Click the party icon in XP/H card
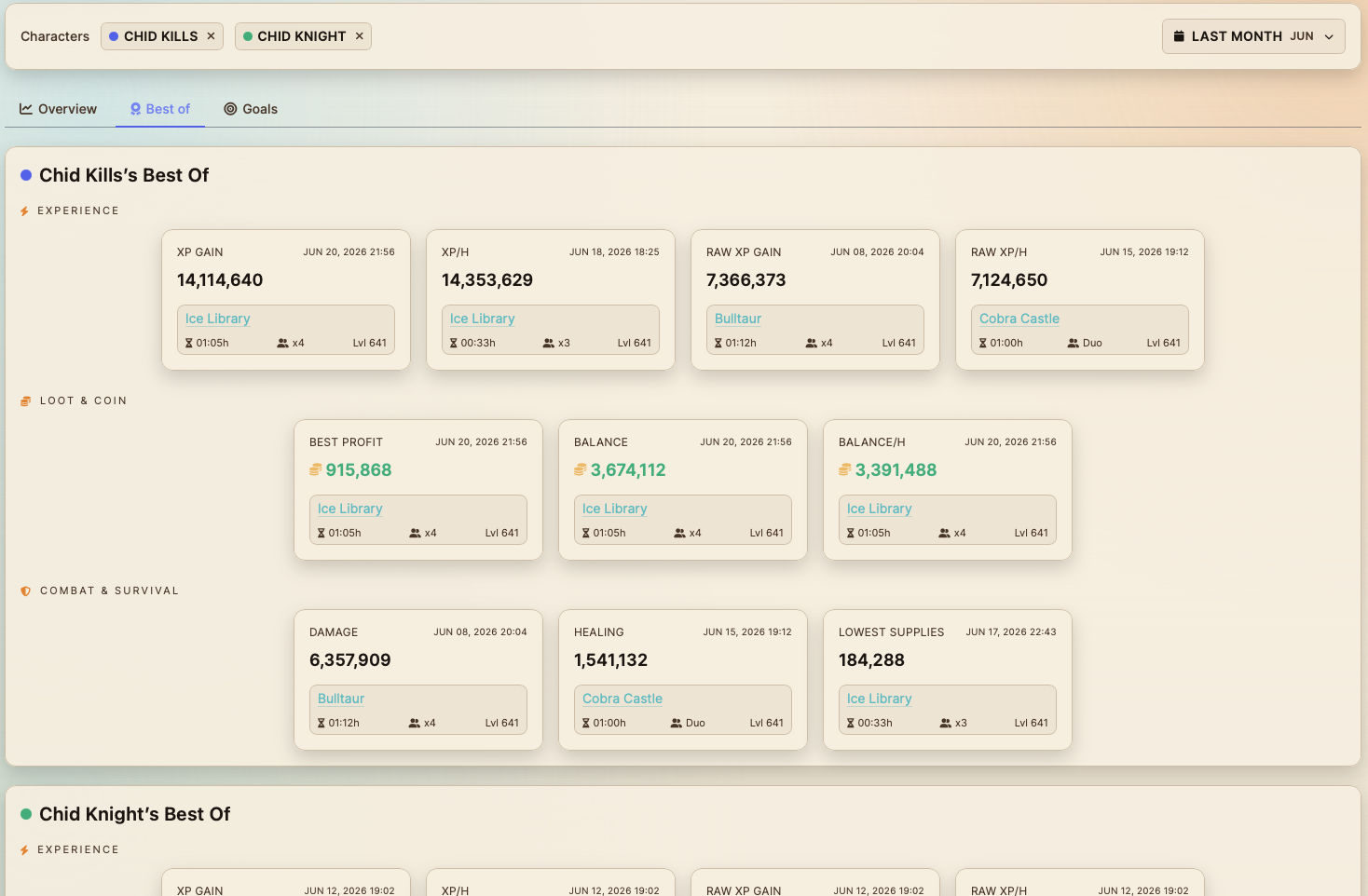 pos(549,343)
